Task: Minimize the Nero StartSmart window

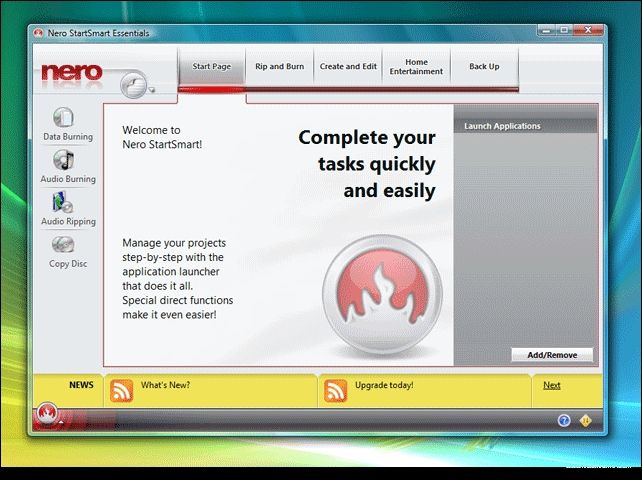Action: click(x=546, y=30)
